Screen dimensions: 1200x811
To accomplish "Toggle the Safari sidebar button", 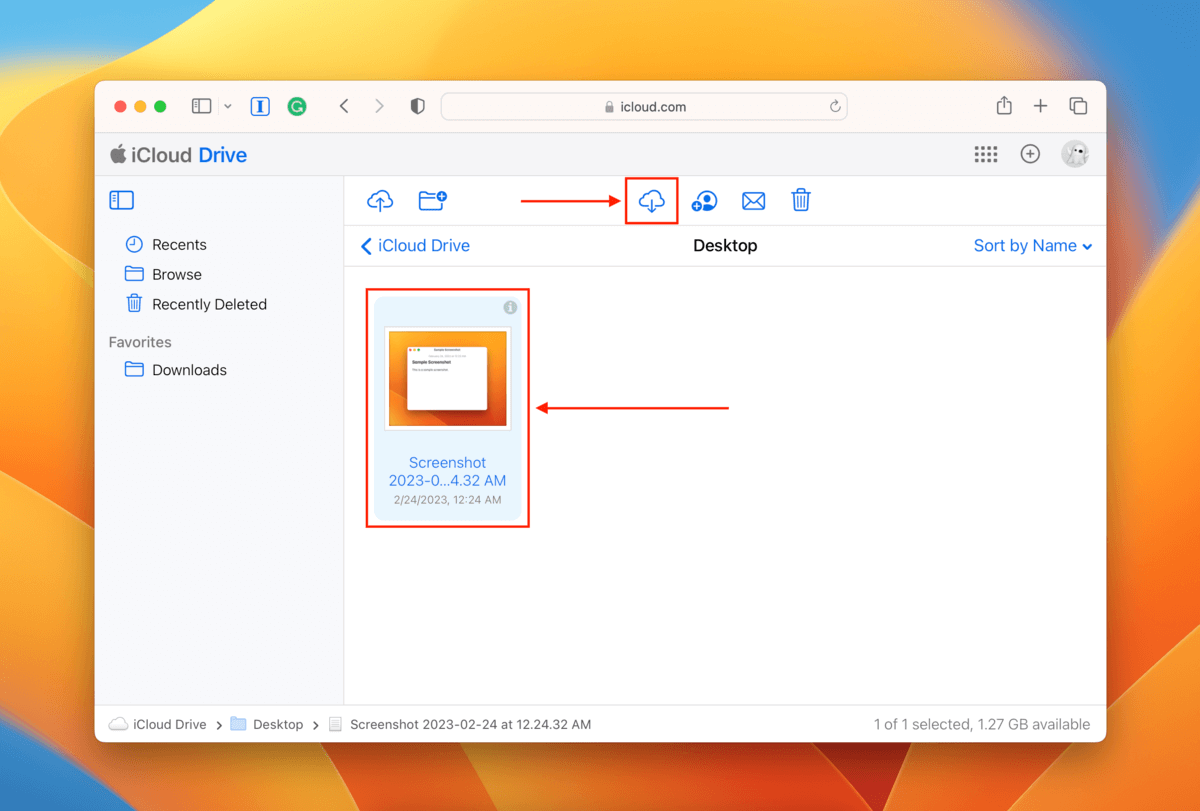I will (202, 106).
